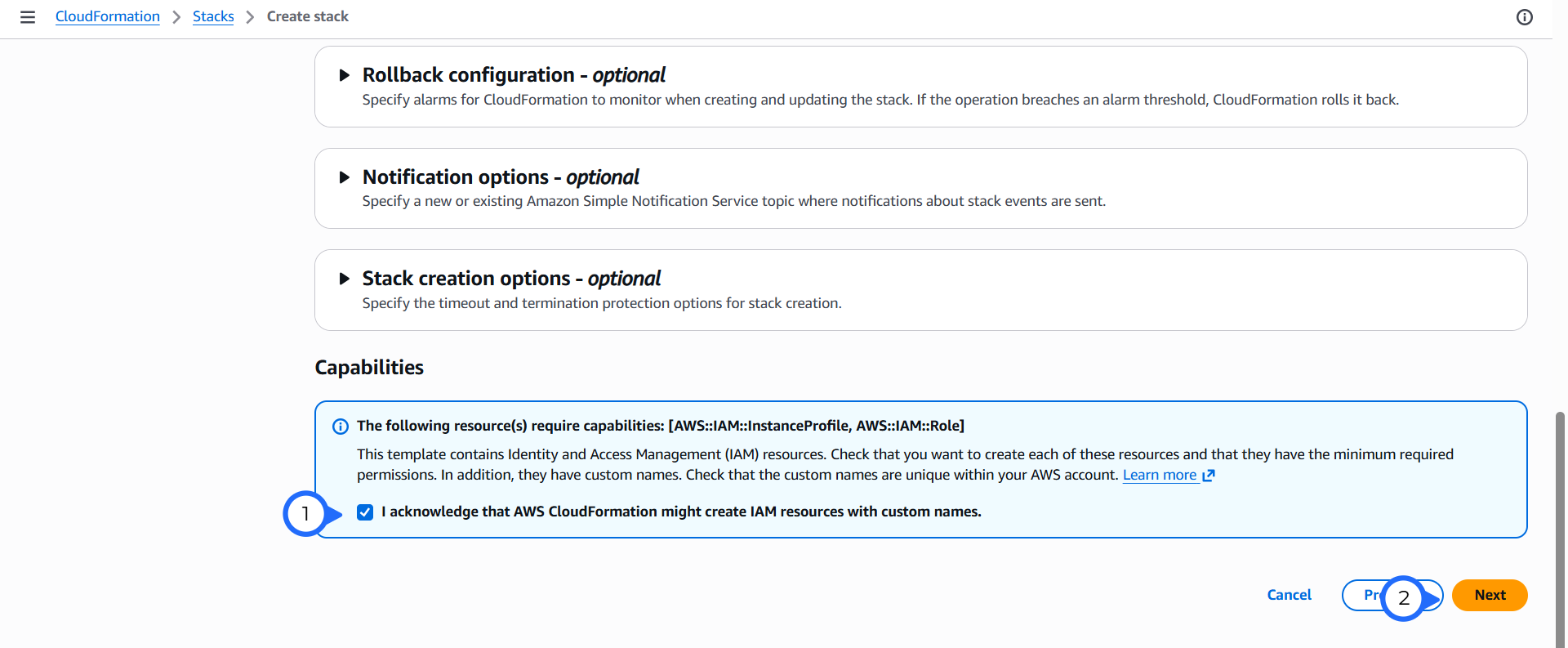
Task: Click the Rollback configuration description text
Action: pos(880,100)
